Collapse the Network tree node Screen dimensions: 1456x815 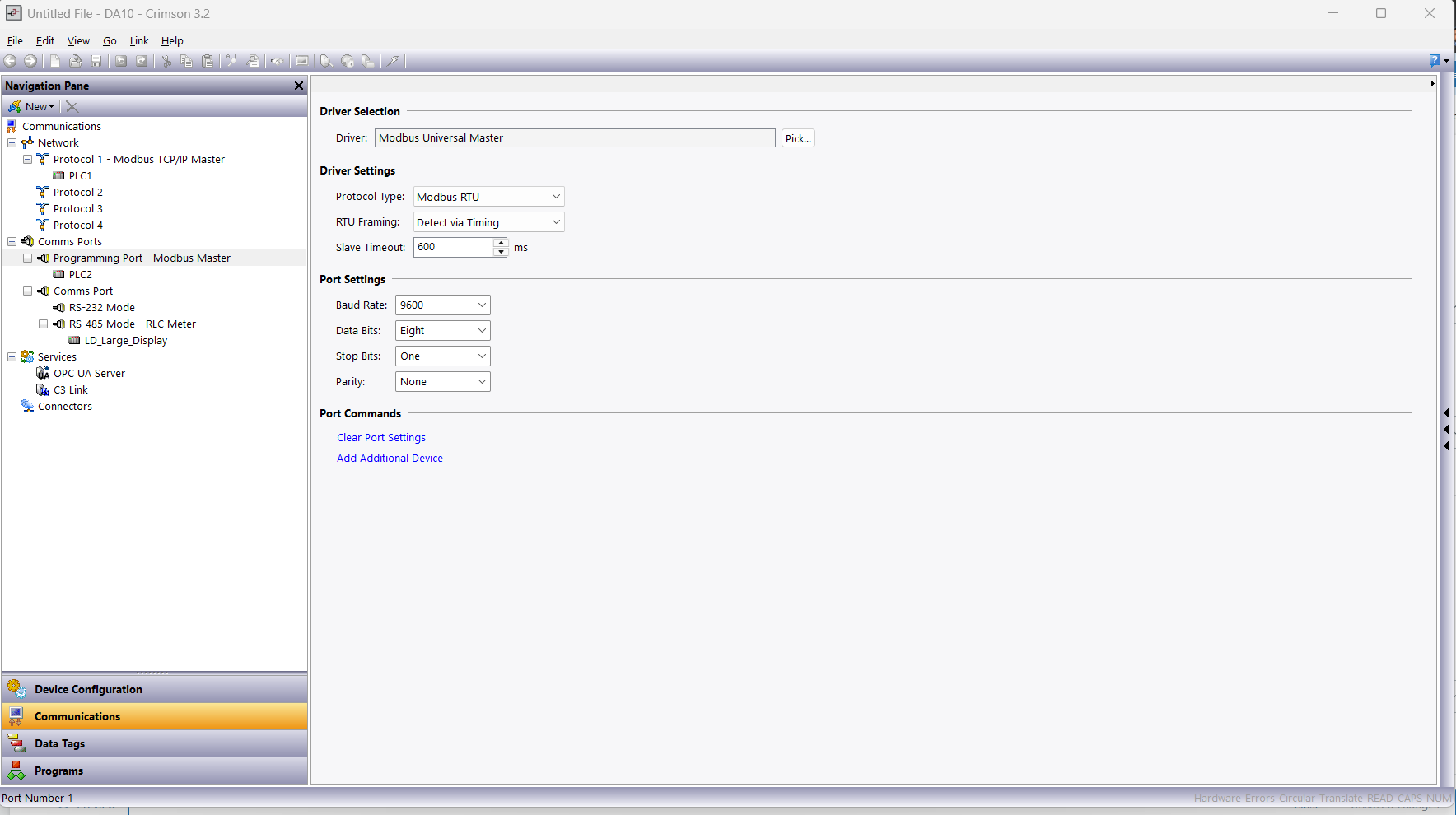12,142
